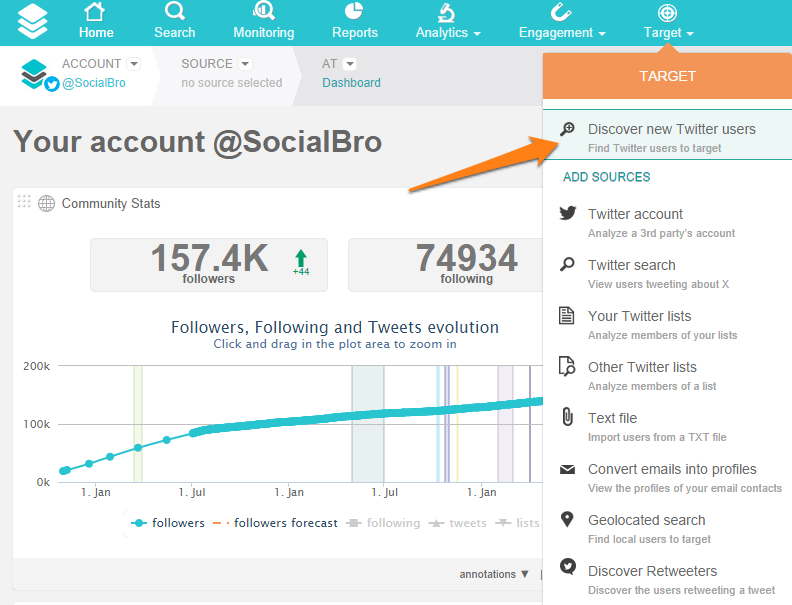Open the Monitoring section
792x605 pixels.
click(264, 21)
